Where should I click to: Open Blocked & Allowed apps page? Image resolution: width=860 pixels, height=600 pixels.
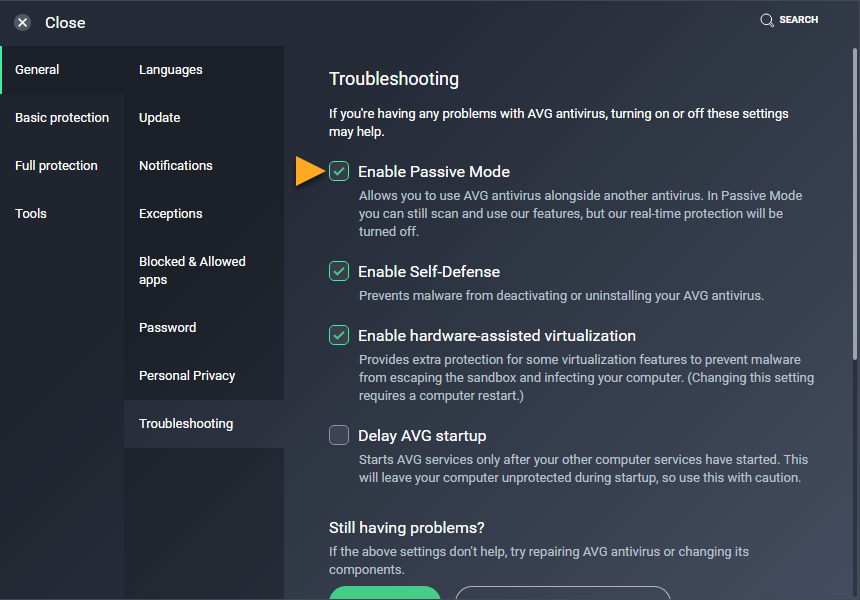pos(204,270)
